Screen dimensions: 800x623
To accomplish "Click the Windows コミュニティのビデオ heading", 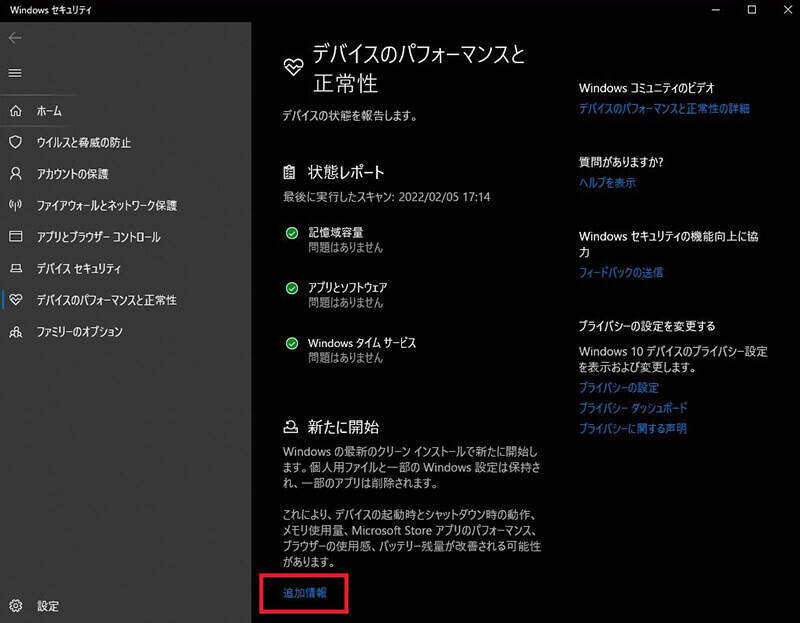I will [x=646, y=88].
